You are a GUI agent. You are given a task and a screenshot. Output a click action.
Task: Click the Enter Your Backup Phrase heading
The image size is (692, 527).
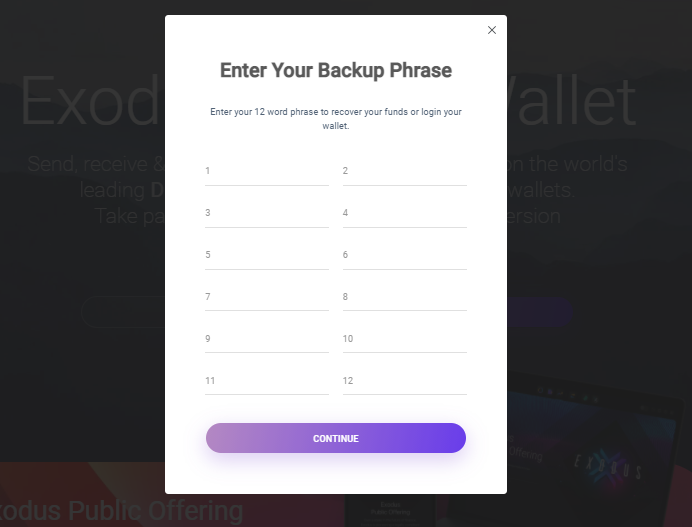tap(336, 71)
